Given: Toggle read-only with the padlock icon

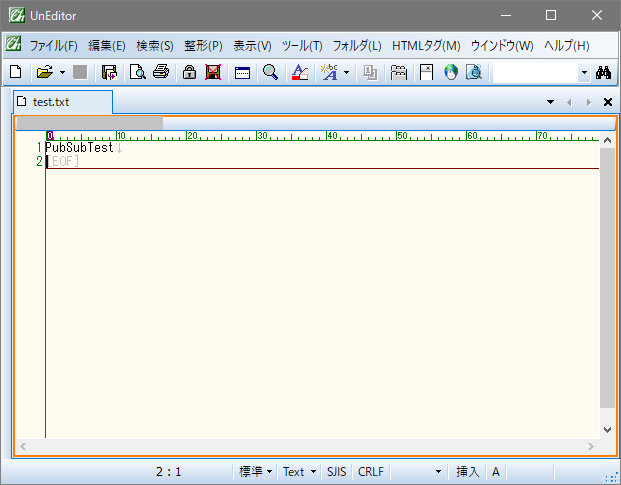Looking at the screenshot, I should (189, 72).
